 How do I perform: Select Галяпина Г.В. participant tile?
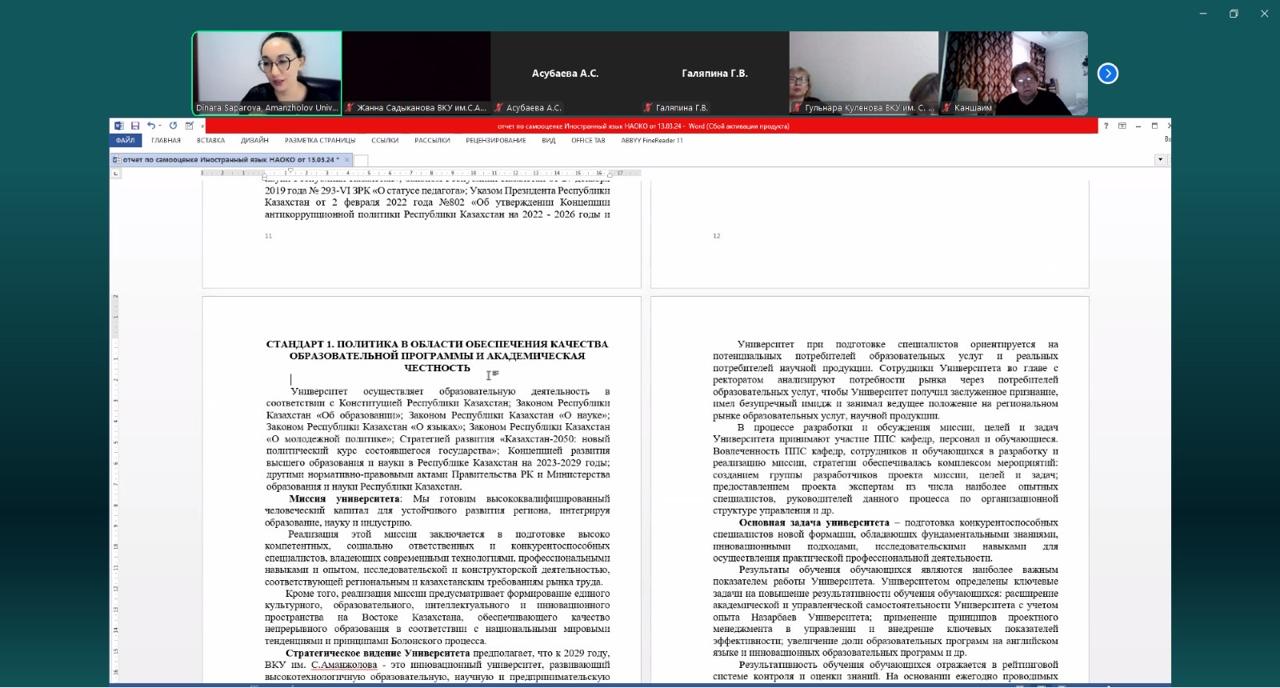point(714,73)
